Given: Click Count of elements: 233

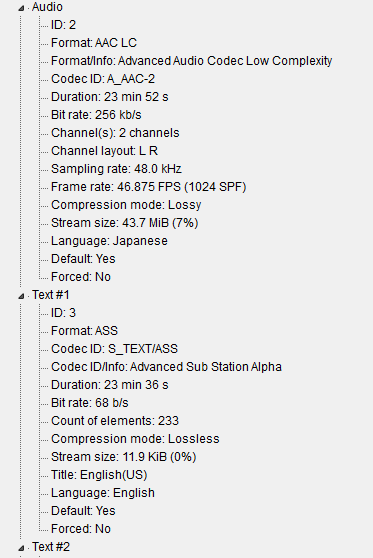Looking at the screenshot, I should (x=115, y=421).
